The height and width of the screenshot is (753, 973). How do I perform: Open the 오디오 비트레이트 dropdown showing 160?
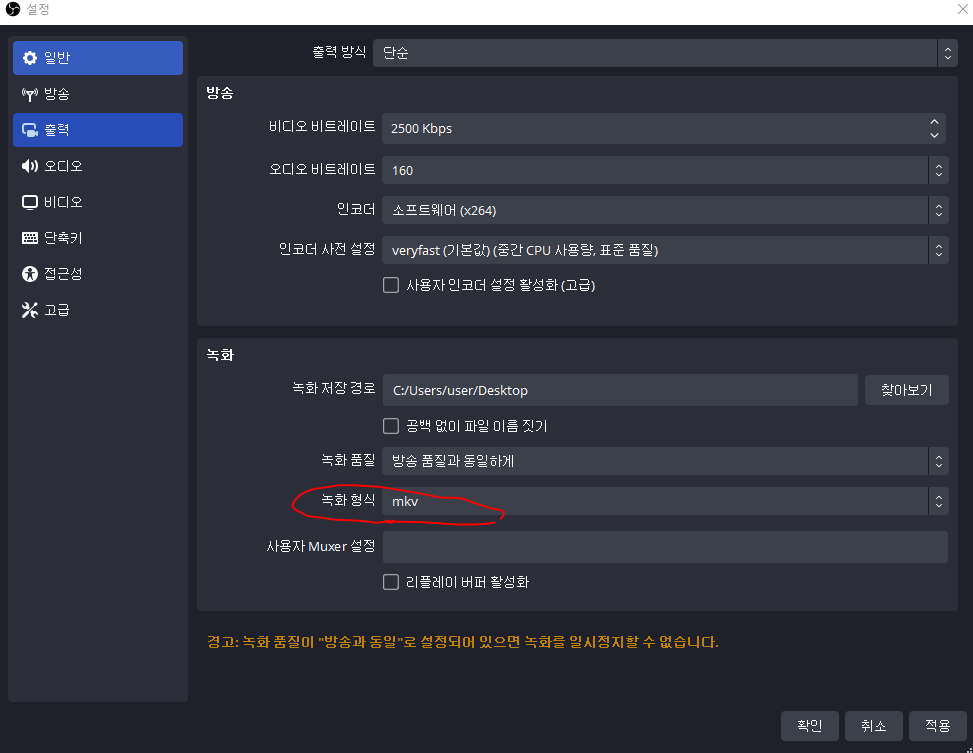(x=665, y=170)
